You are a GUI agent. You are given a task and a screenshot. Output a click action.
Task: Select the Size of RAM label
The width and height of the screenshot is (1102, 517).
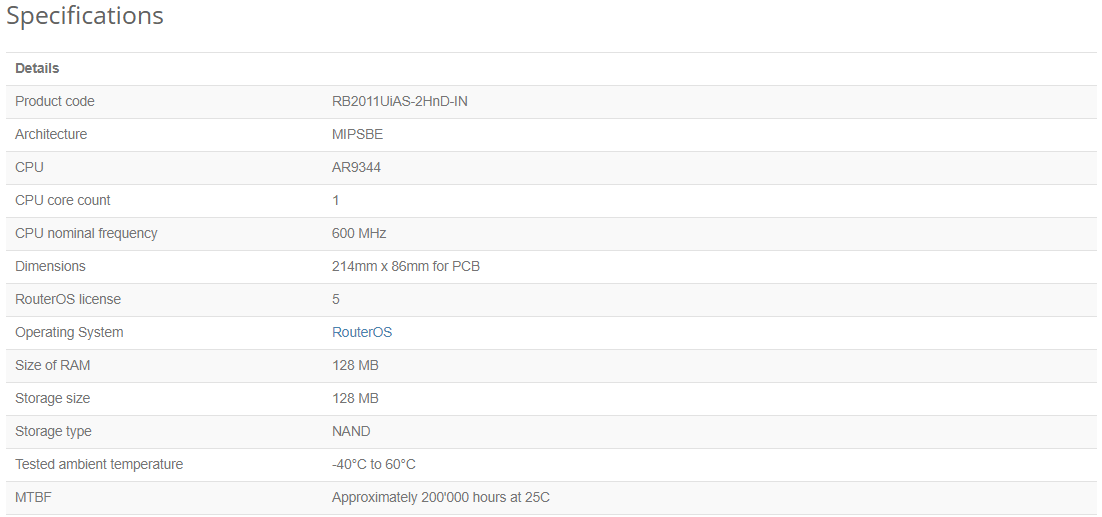[53, 365]
